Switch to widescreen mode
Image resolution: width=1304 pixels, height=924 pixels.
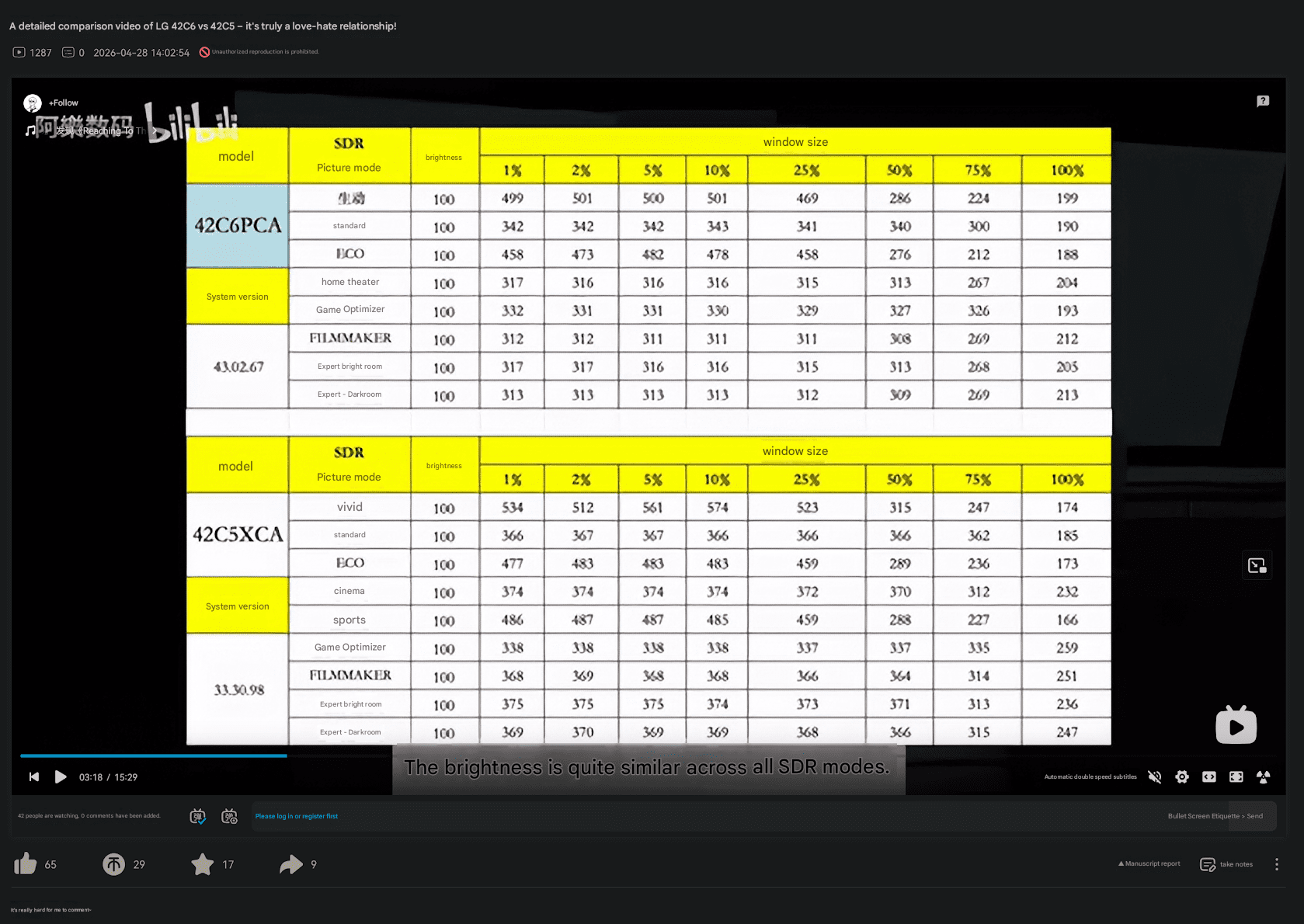1209,777
